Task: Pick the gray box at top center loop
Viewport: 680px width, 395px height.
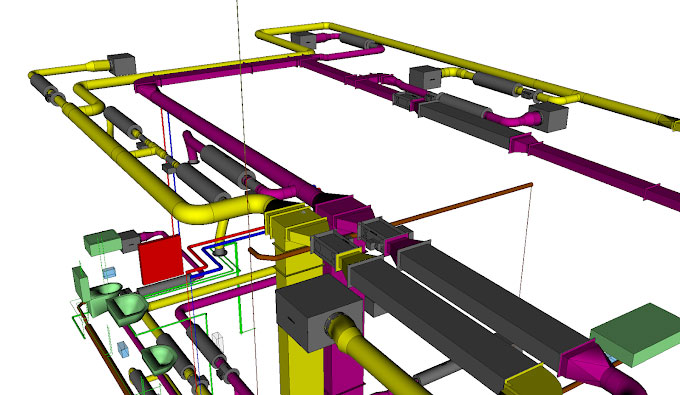Action: [304, 39]
